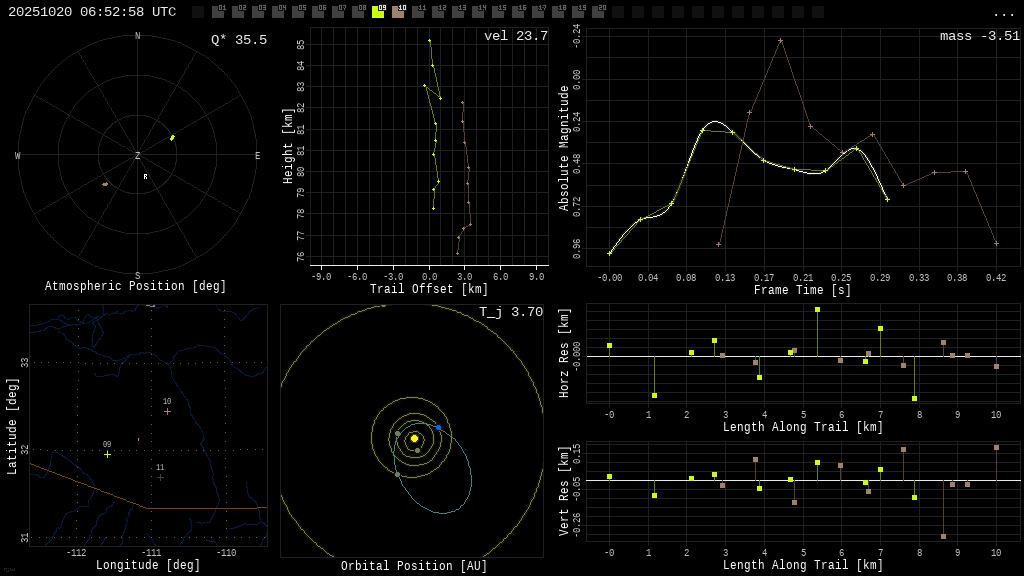This screenshot has height=576, width=1024.
Task: Toggle the tan camera 10 indicator
Action: (398, 12)
